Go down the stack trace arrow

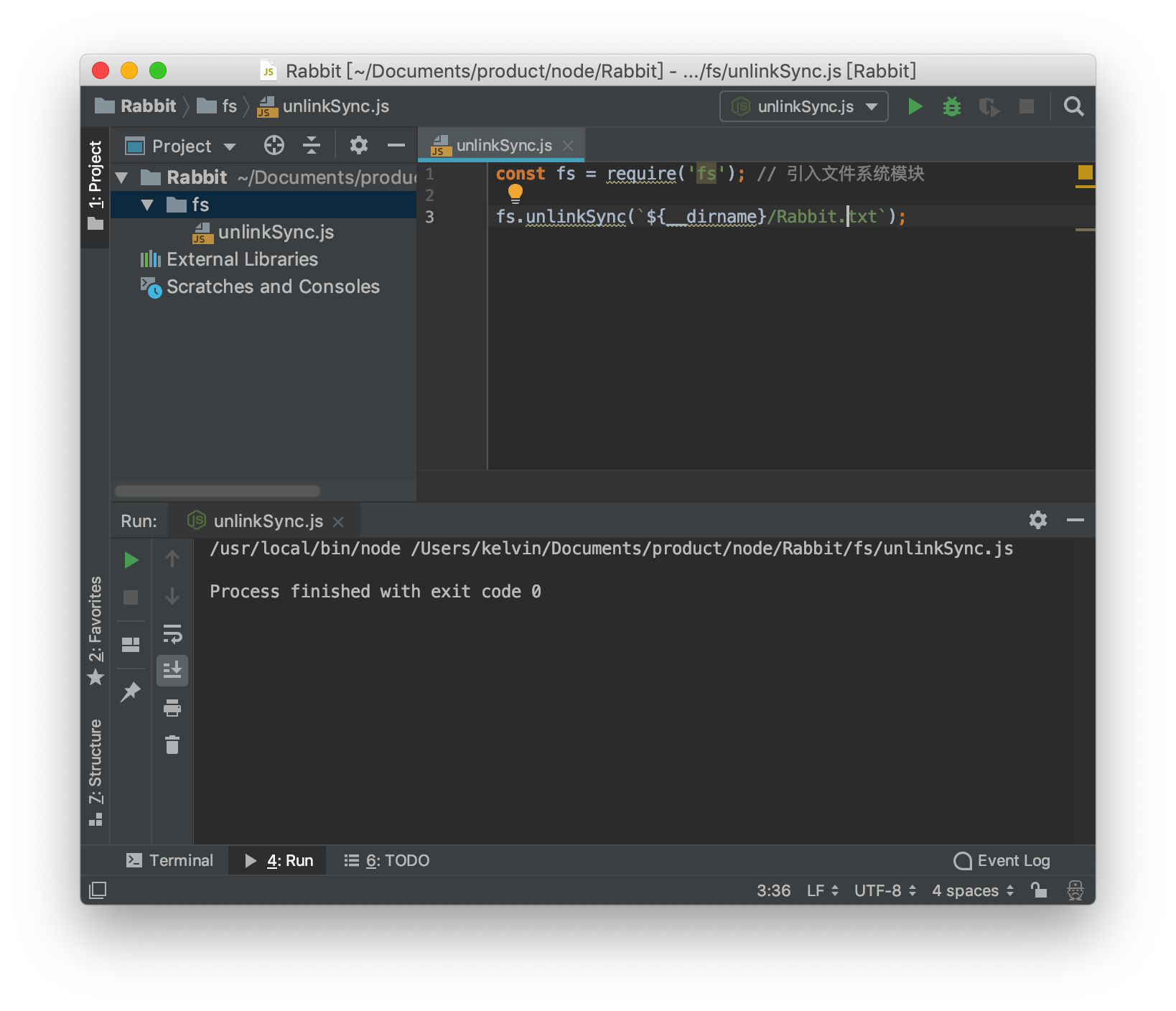[x=172, y=596]
